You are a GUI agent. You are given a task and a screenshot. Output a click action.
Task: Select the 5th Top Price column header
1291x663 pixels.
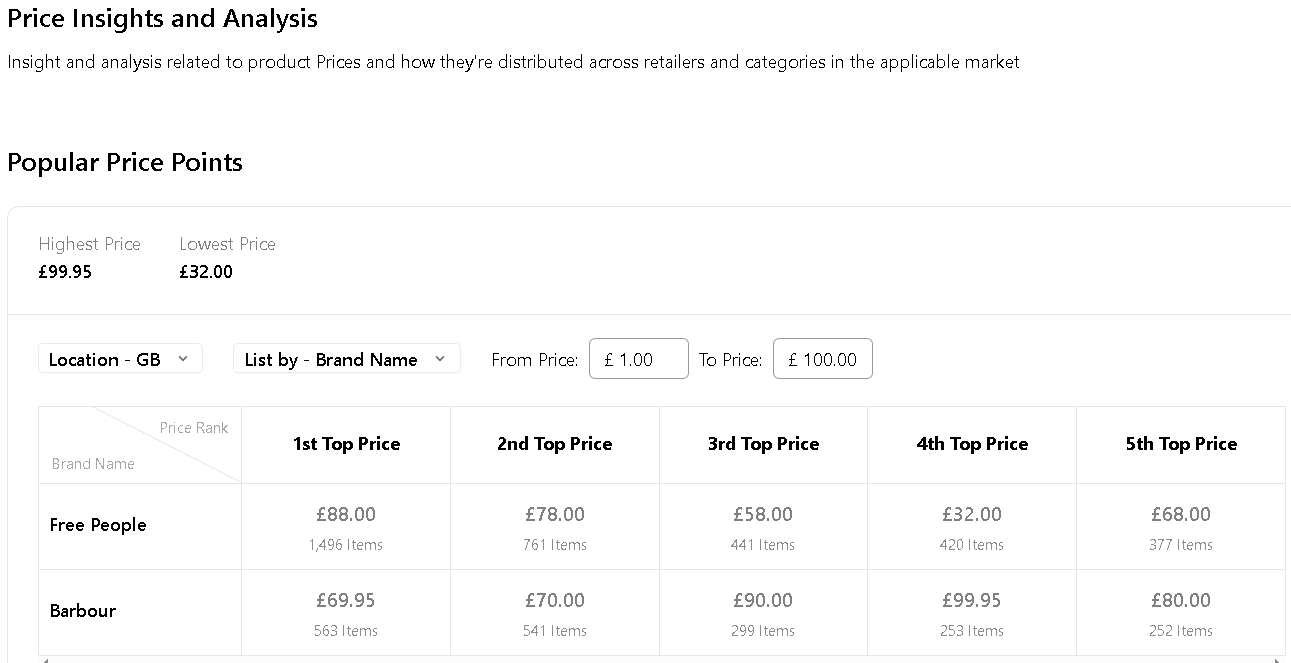click(x=1181, y=444)
